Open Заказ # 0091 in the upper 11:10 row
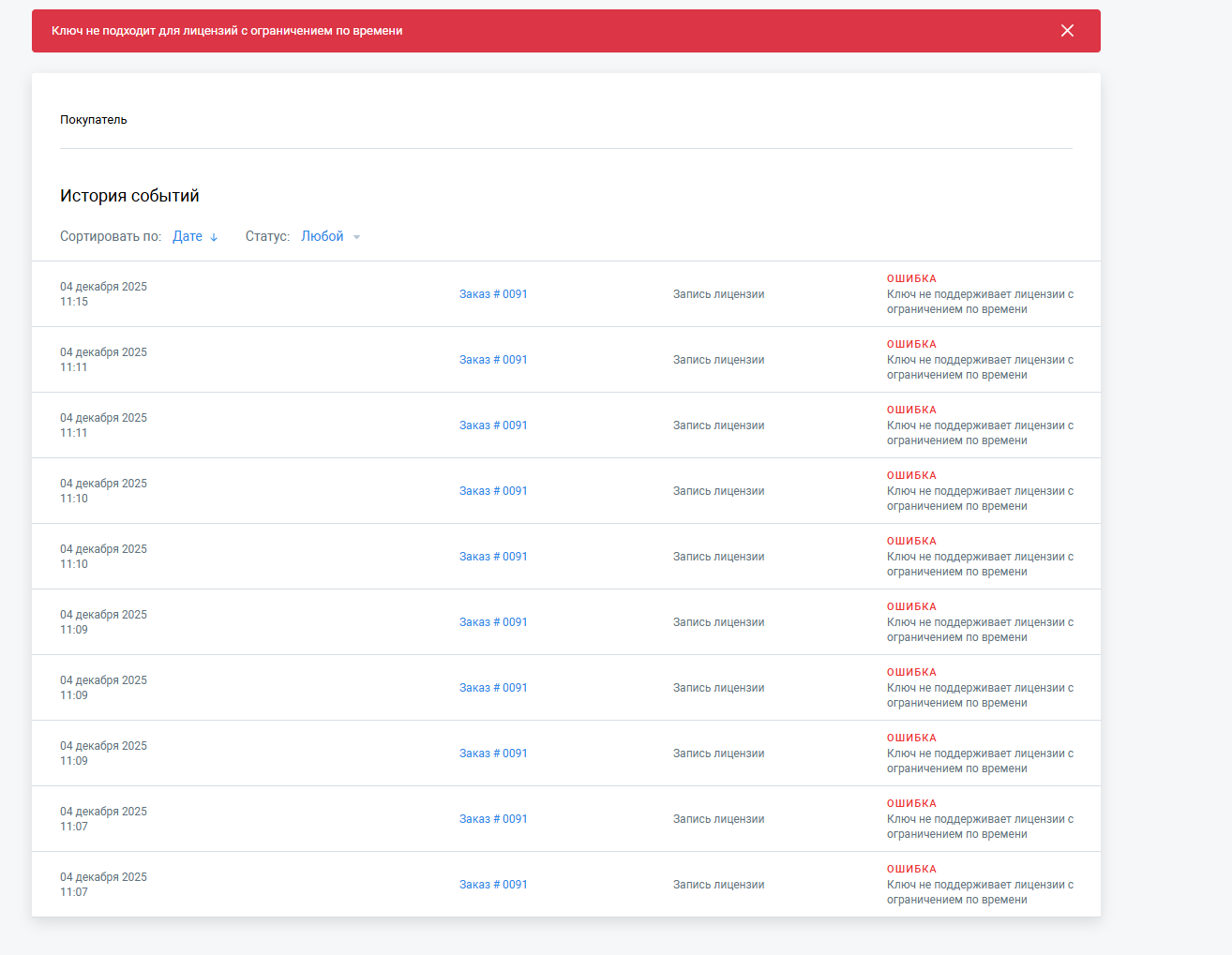1232x955 pixels. [493, 491]
